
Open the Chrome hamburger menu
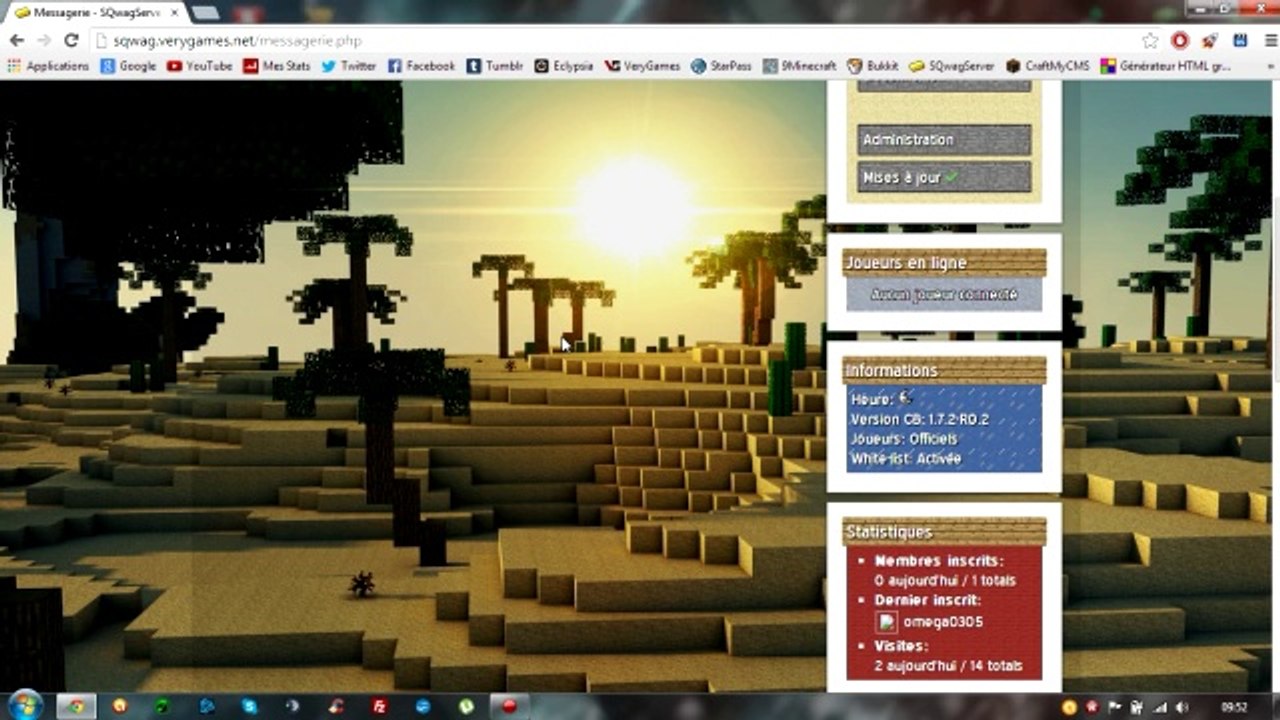tap(1269, 41)
